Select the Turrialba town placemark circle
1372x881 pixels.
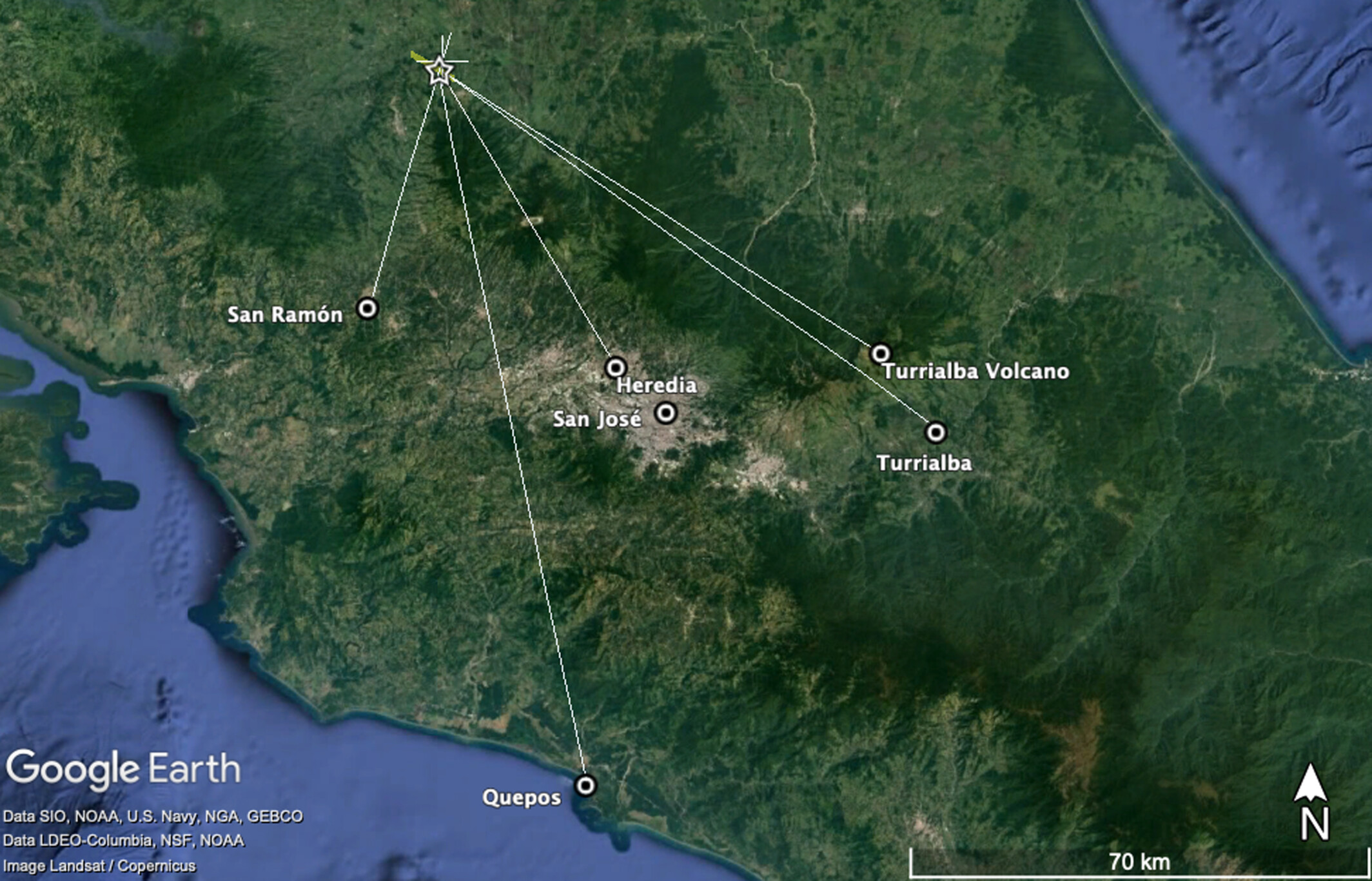[x=936, y=432]
